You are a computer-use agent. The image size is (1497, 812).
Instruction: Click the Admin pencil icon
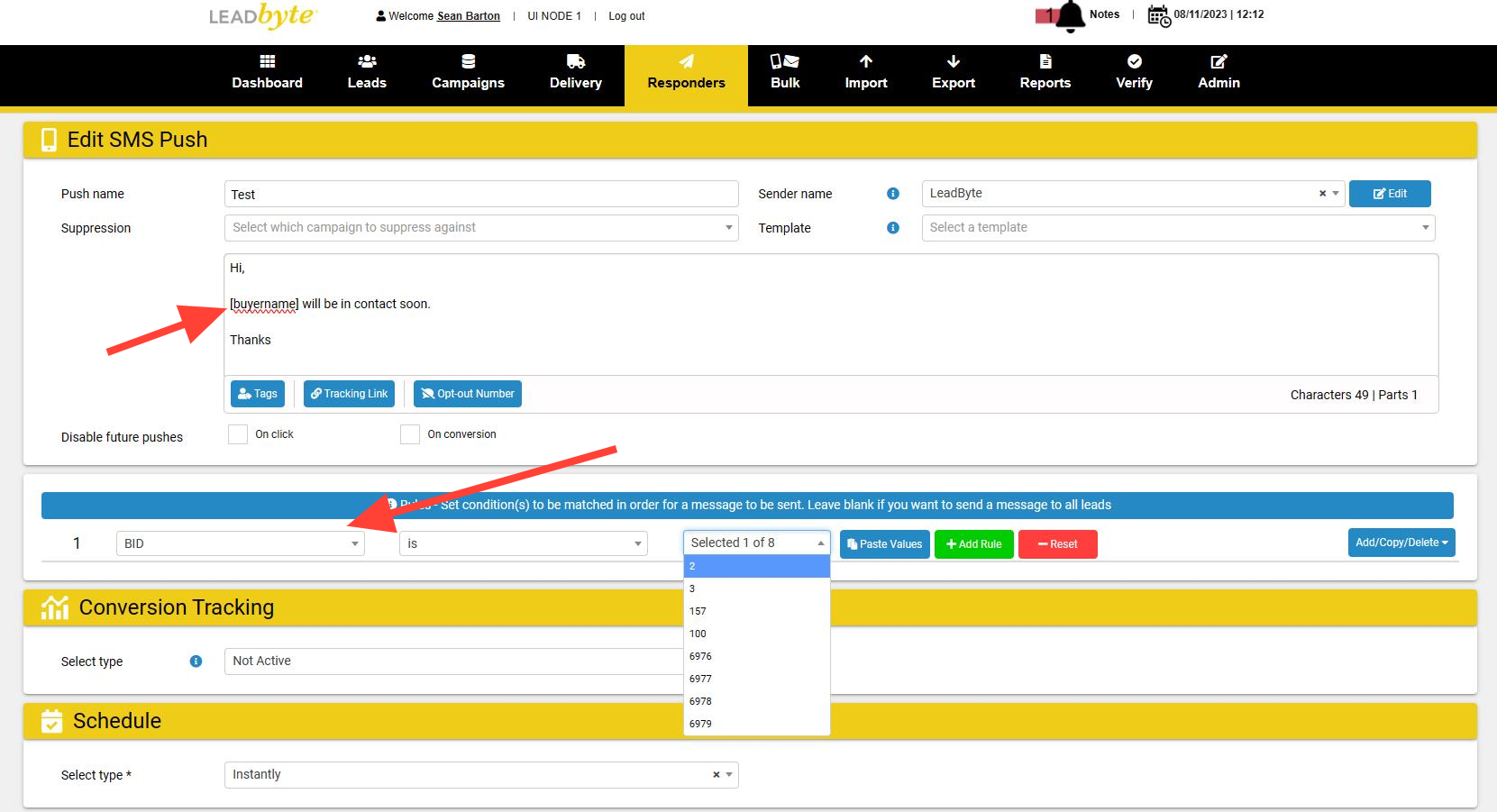click(1219, 61)
